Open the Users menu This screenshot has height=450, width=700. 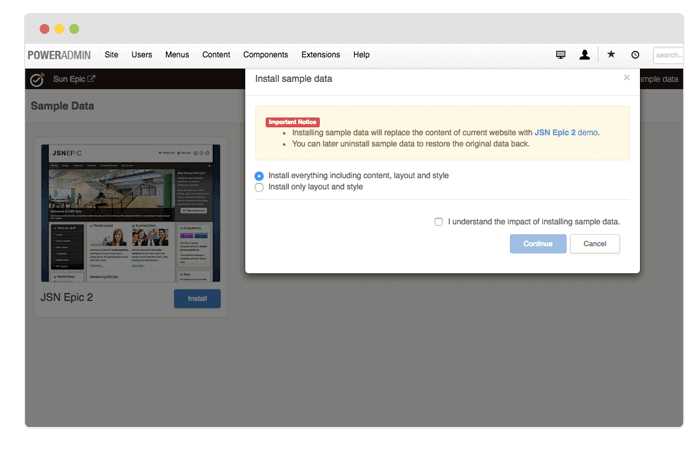(142, 55)
